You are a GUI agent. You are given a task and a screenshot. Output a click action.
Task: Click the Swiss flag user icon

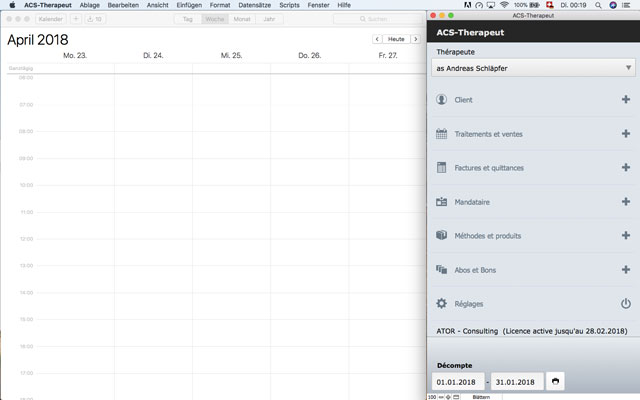click(x=549, y=5)
